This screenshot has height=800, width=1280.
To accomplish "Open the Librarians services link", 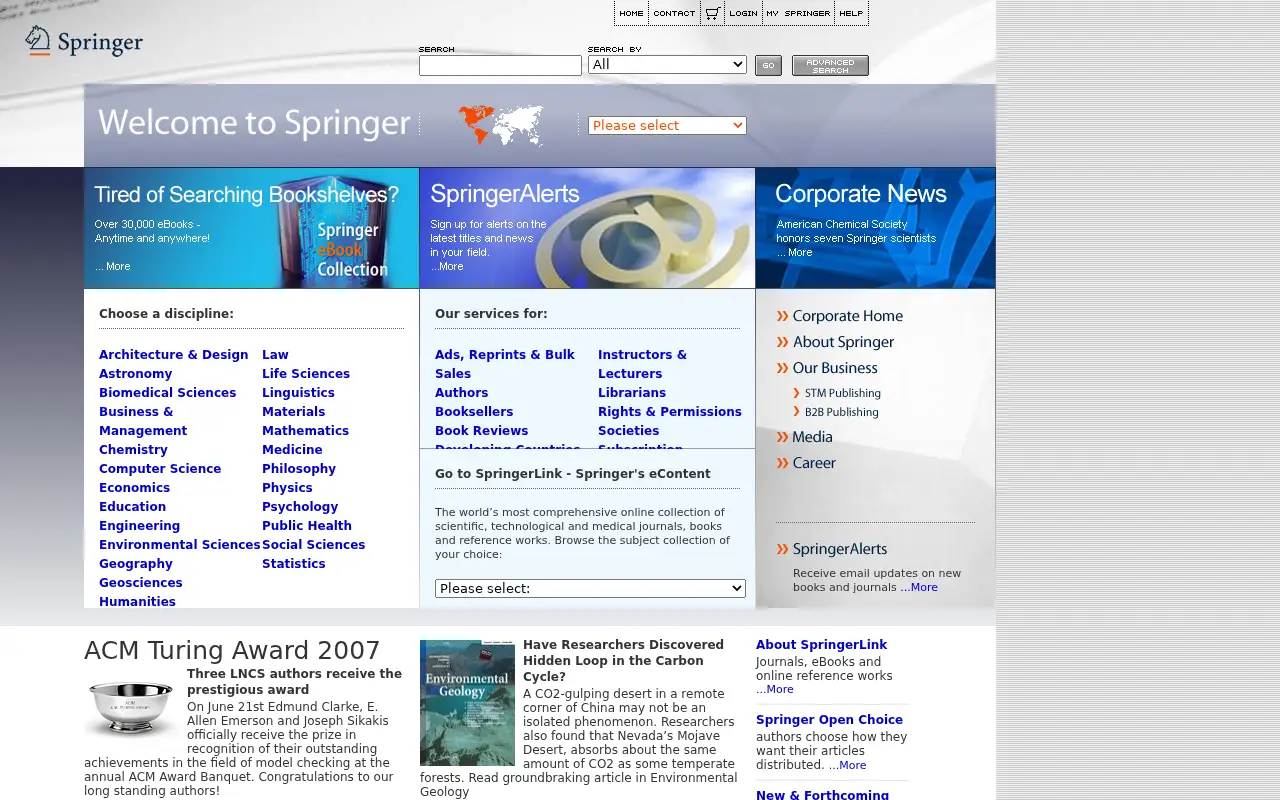I will pyautogui.click(x=632, y=393).
